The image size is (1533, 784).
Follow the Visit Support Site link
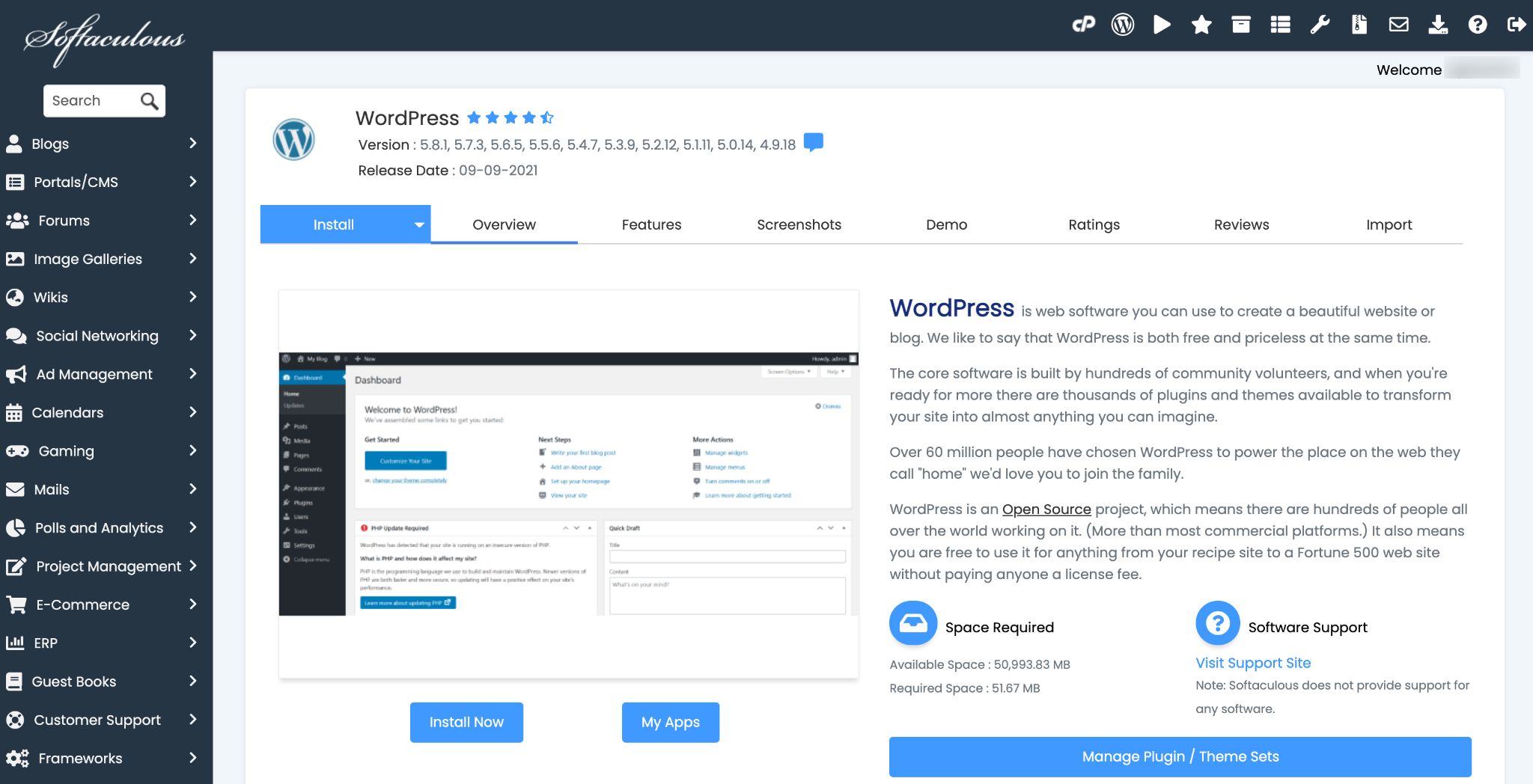tap(1253, 663)
